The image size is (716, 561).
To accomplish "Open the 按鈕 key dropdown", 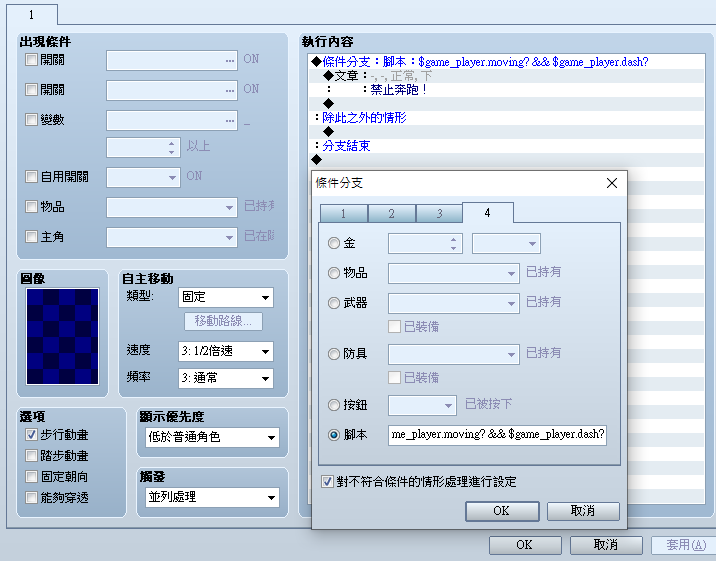I will 422,405.
